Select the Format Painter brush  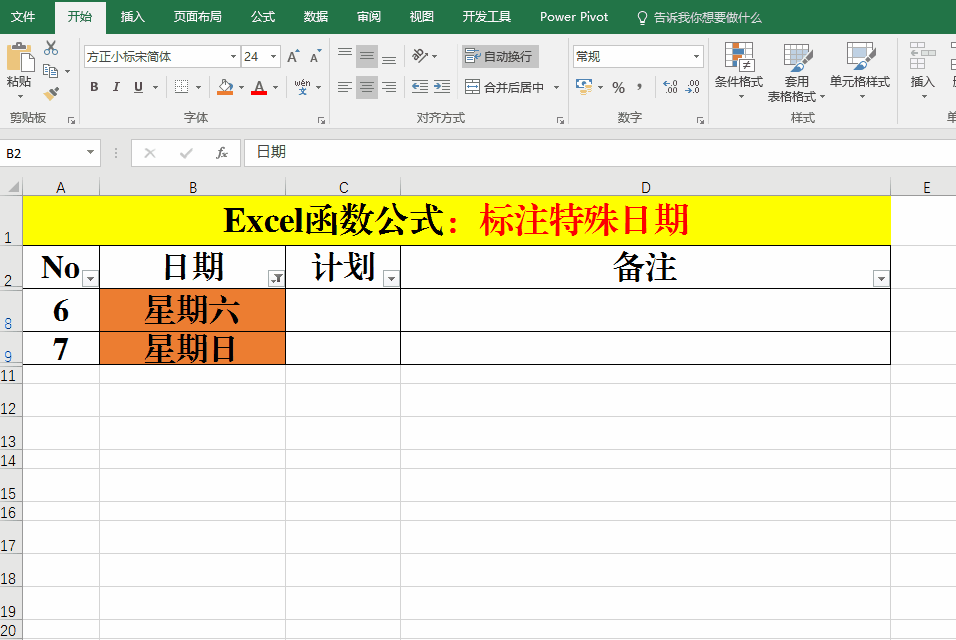(51, 94)
